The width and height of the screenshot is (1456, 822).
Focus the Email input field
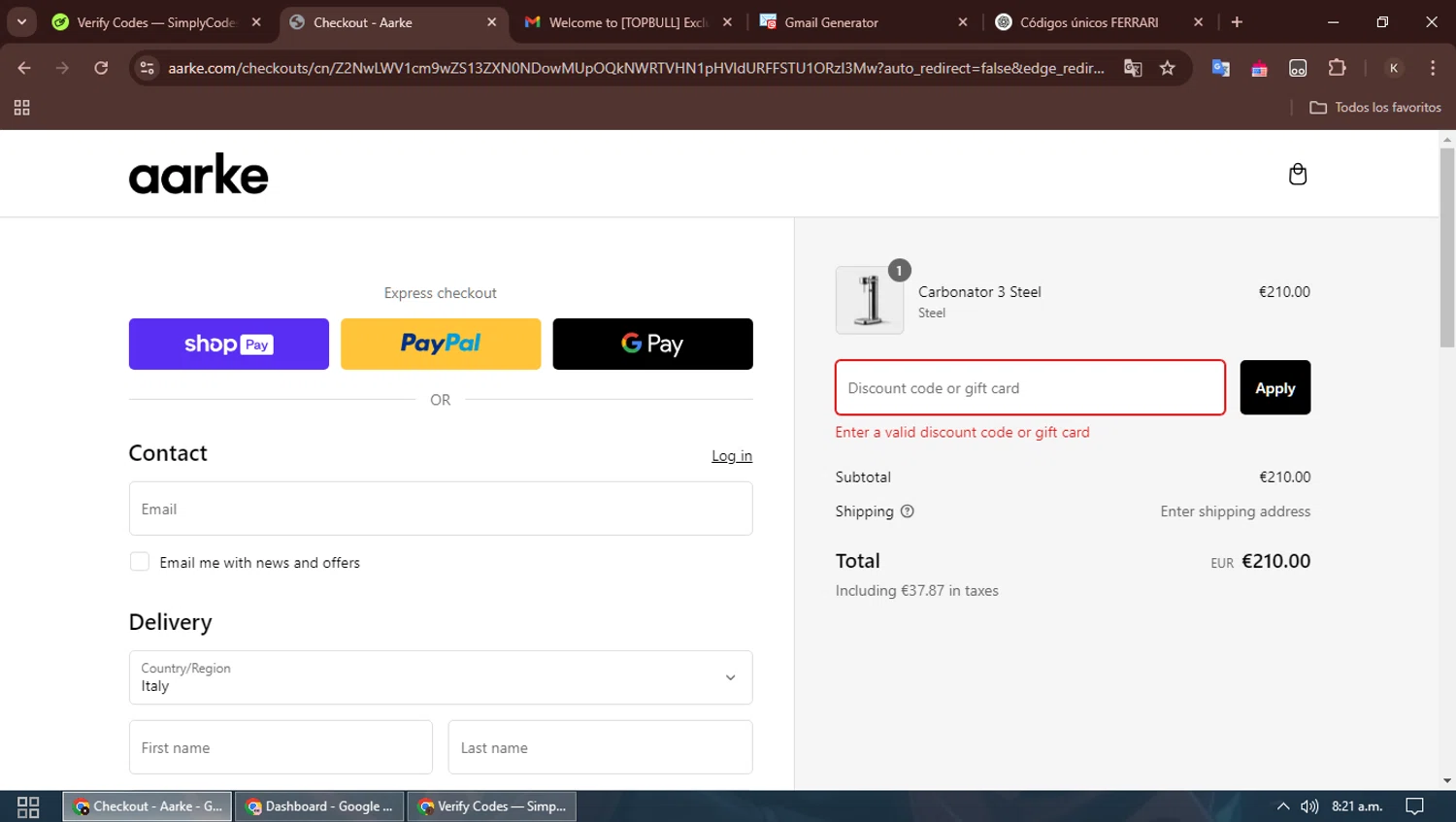[441, 509]
